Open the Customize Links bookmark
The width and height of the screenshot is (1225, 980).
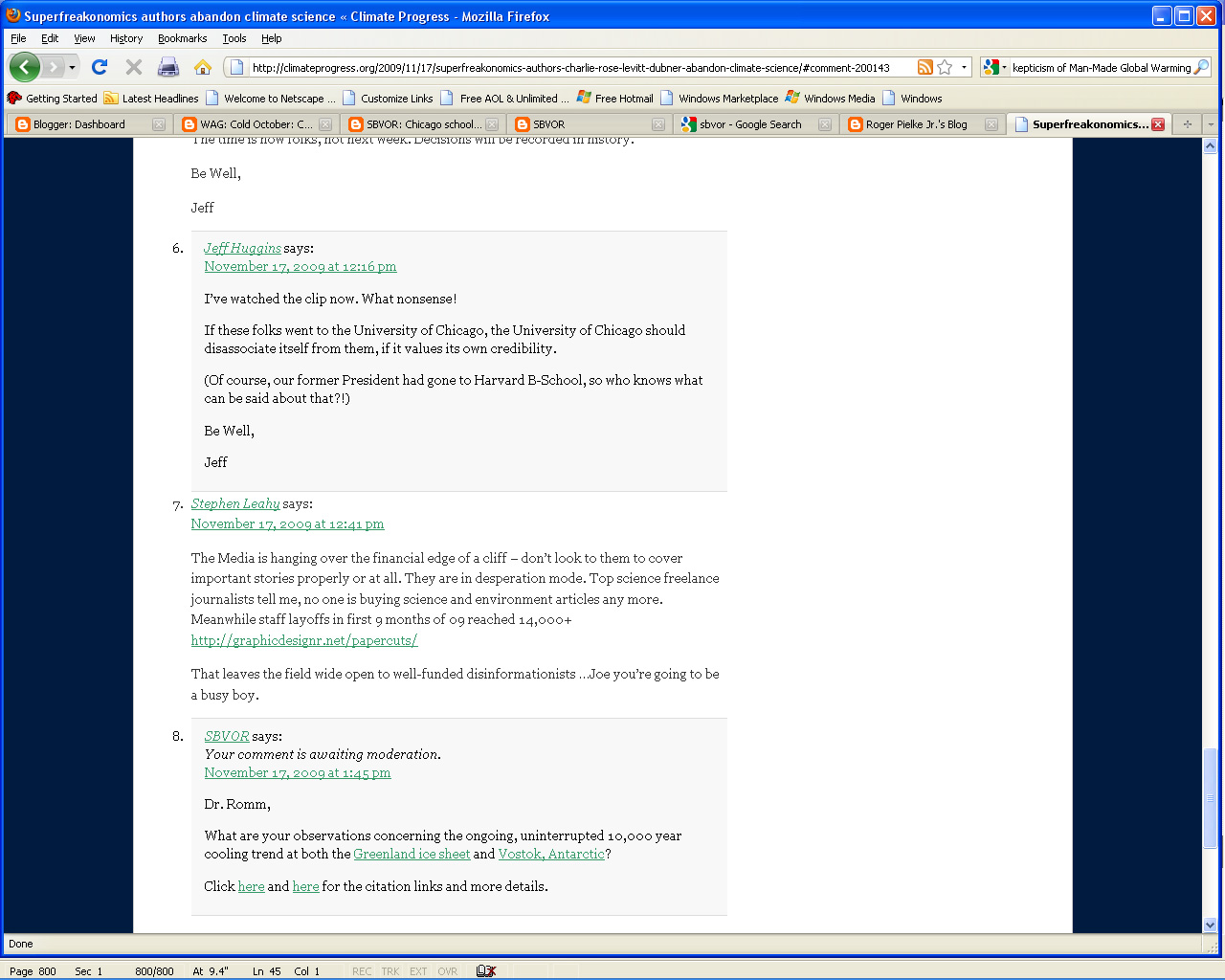coord(388,98)
